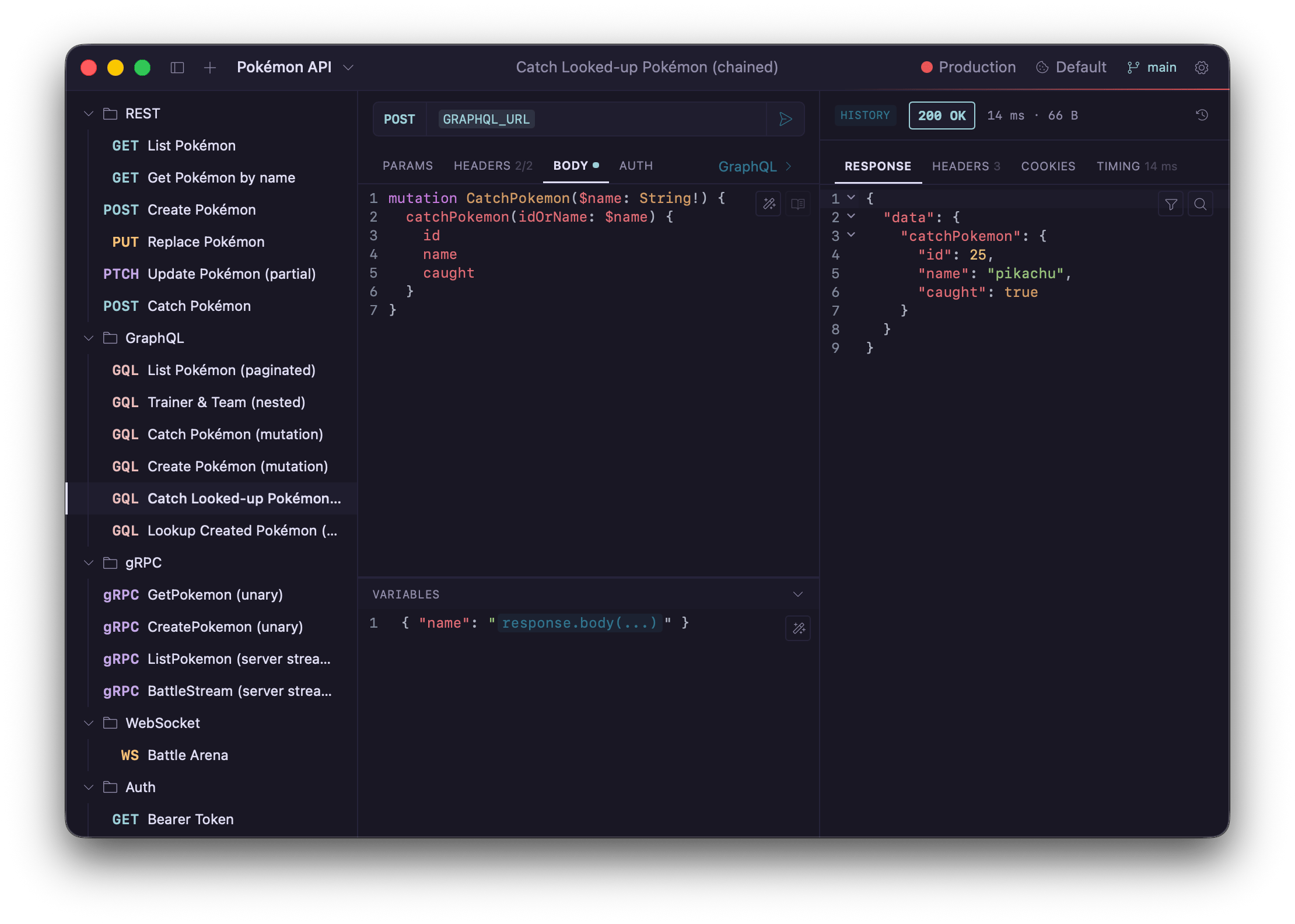Click the WebSocket folder icon
Image resolution: width=1295 pixels, height=924 pixels.
110,723
